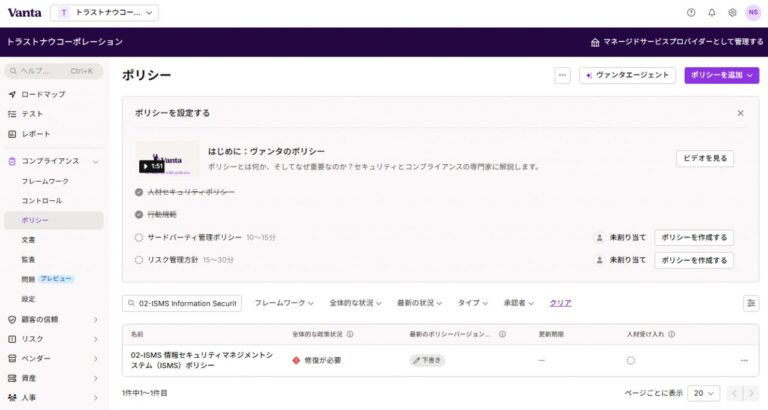Screen dimensions: 768x410
Task: Click the building icon beside マネージドサービスプロバイダー
Action: tap(595, 42)
